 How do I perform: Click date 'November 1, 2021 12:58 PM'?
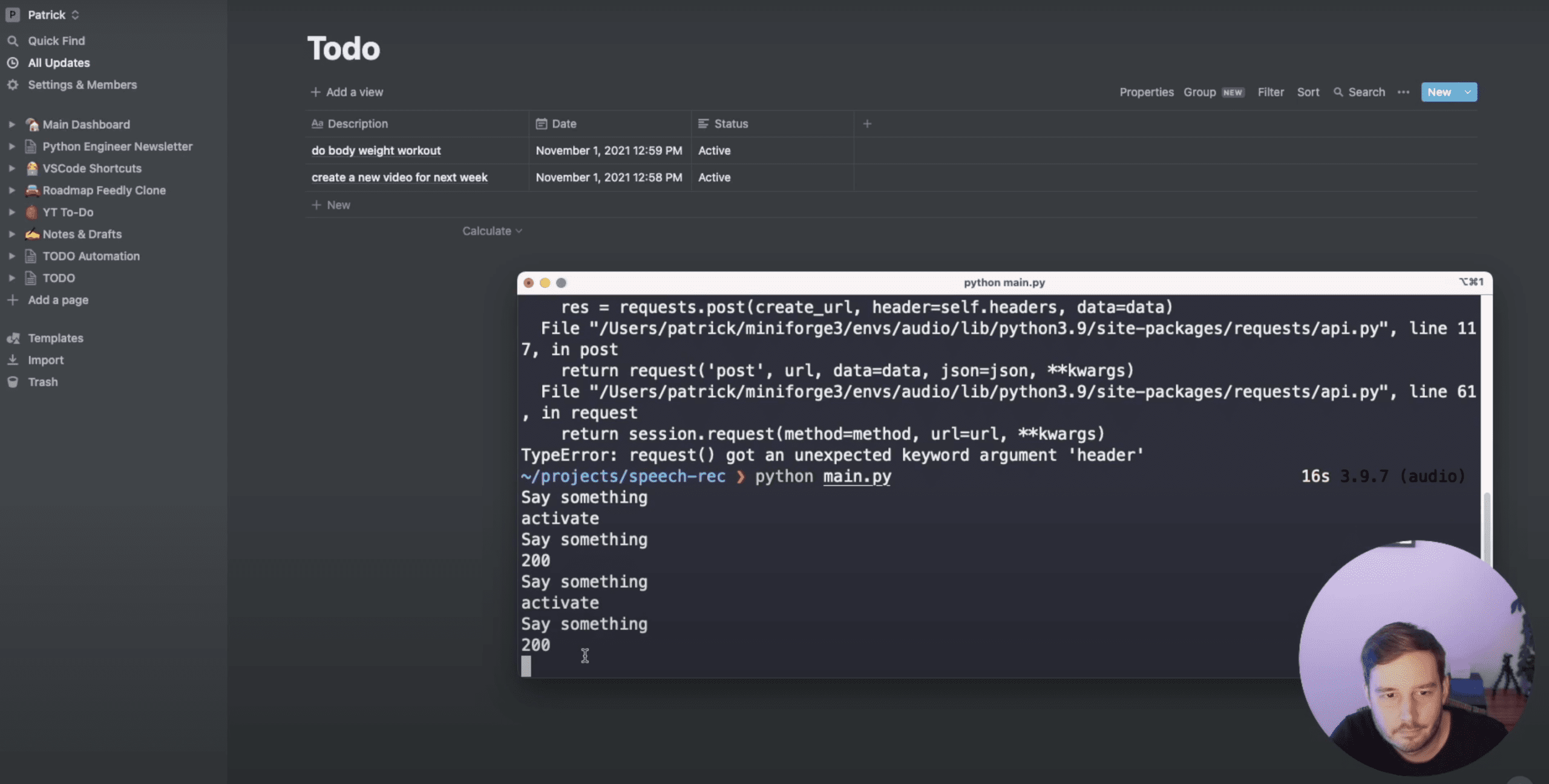pyautogui.click(x=609, y=177)
